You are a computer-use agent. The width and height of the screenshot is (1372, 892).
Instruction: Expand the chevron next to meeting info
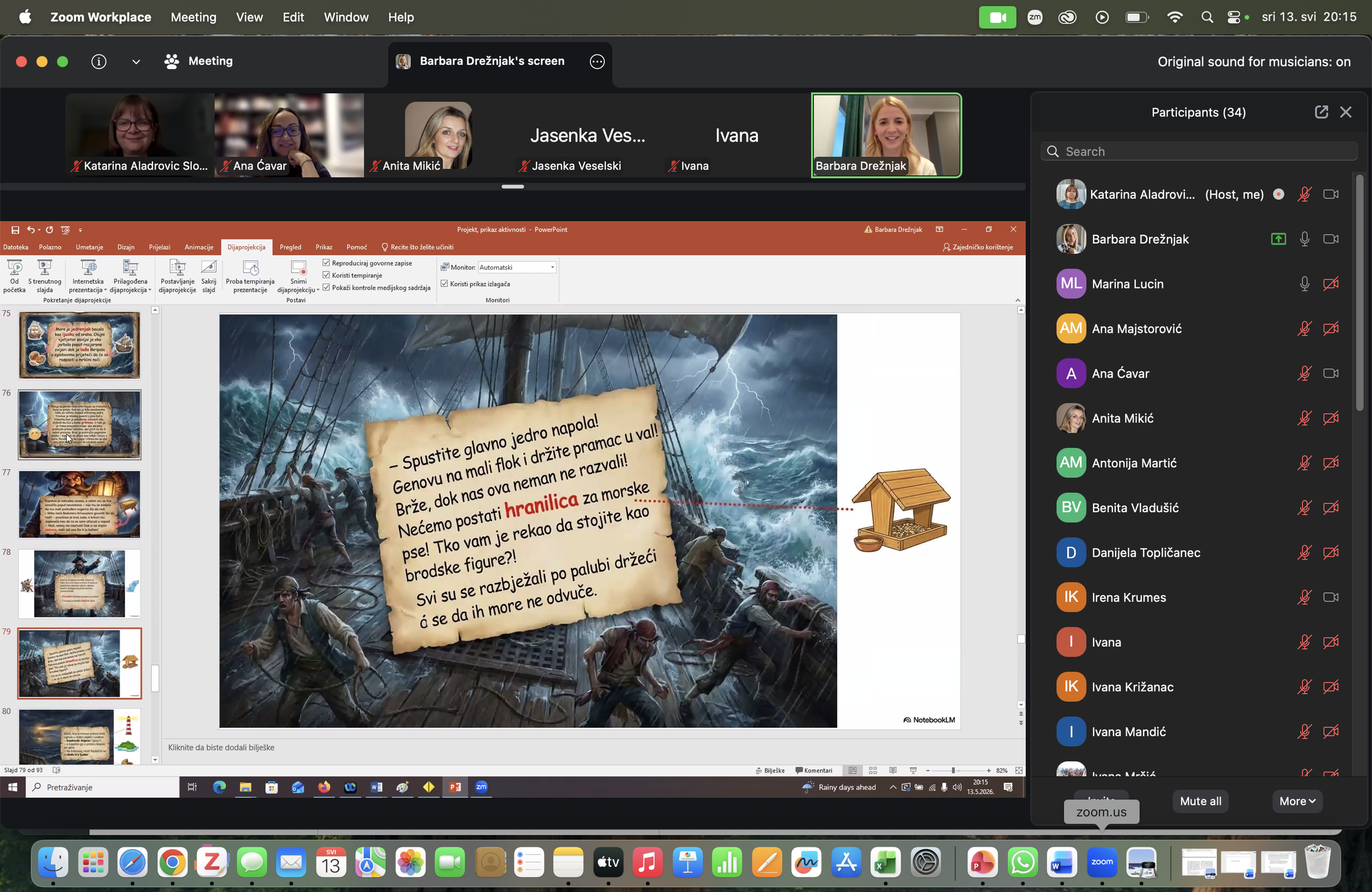pos(136,61)
